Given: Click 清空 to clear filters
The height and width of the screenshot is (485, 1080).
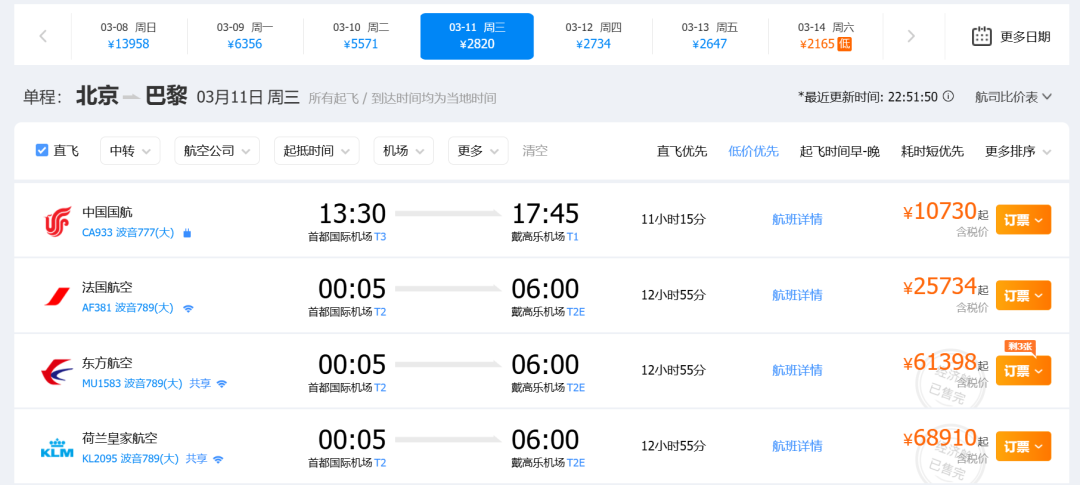Looking at the screenshot, I should point(535,151).
